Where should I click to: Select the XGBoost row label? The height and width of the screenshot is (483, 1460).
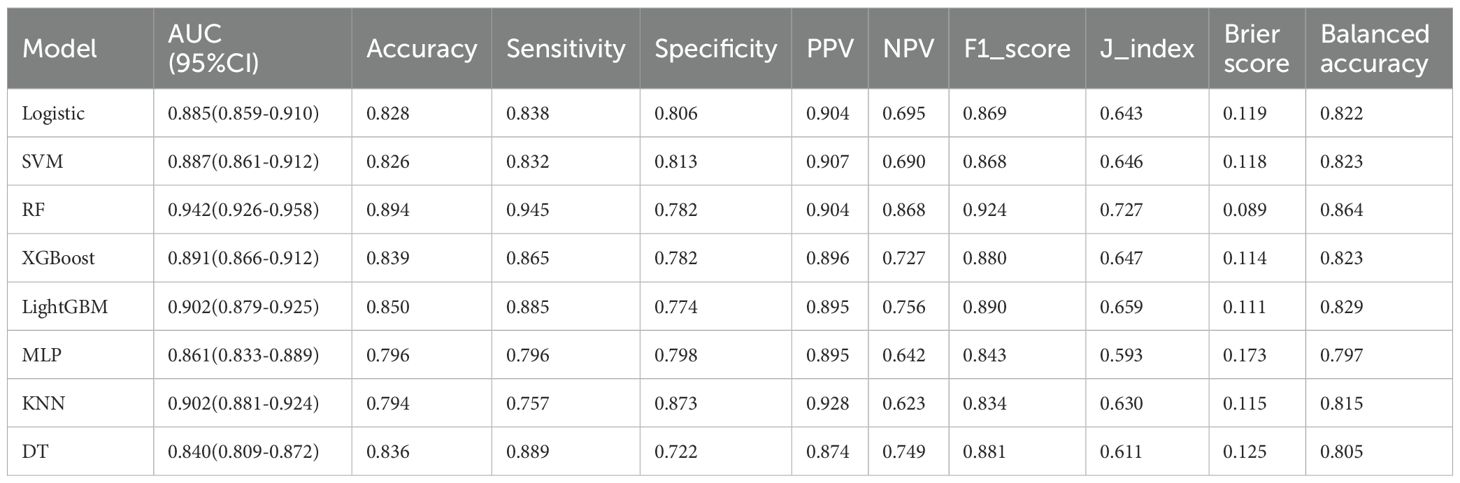[x=57, y=258]
